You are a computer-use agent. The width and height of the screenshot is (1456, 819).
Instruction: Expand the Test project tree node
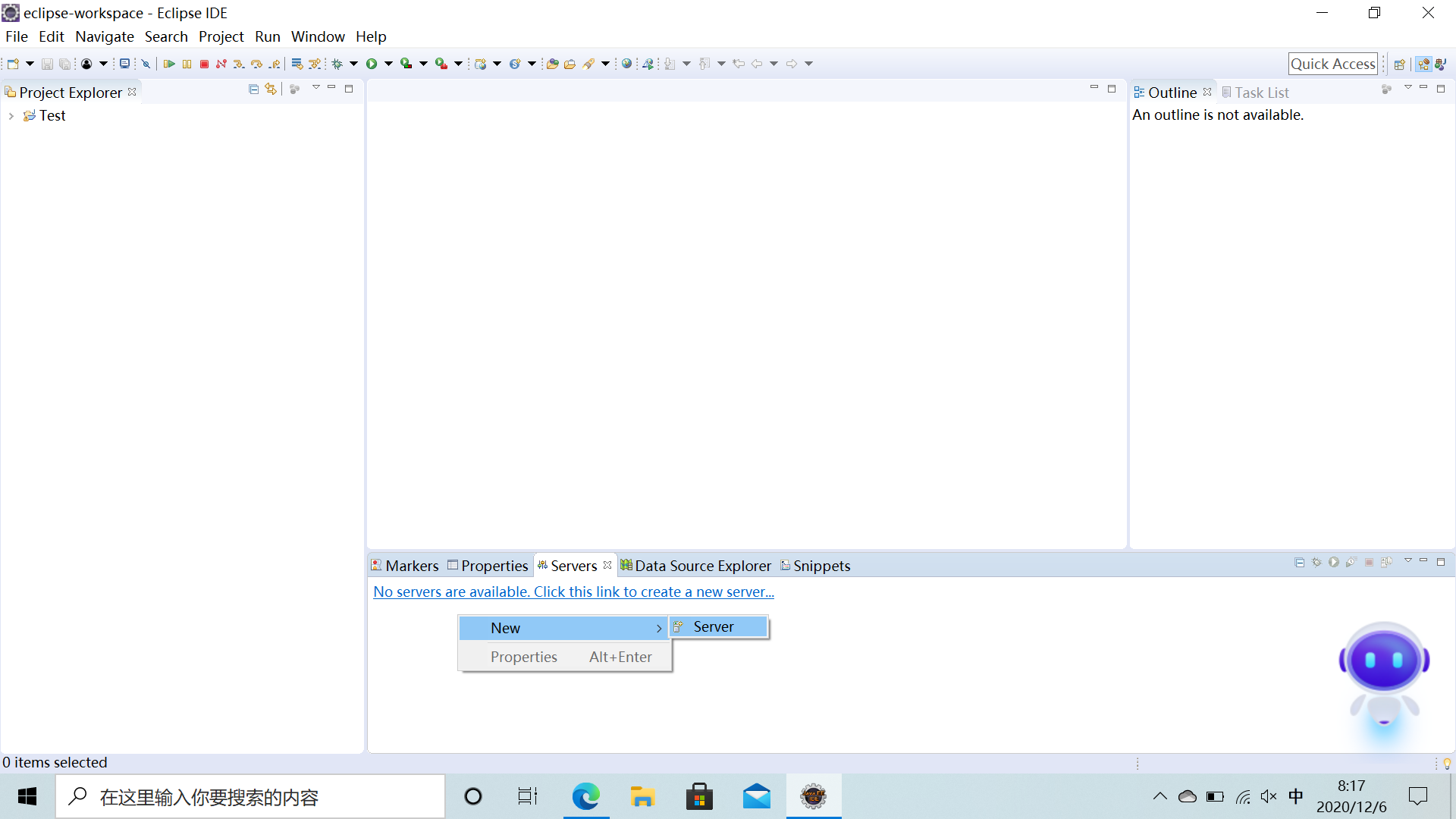coord(11,116)
